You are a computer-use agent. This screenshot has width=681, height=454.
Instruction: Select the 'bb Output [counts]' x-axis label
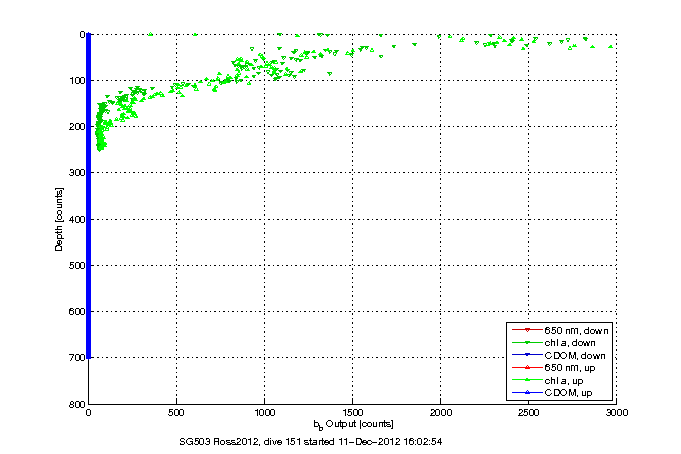[354, 424]
